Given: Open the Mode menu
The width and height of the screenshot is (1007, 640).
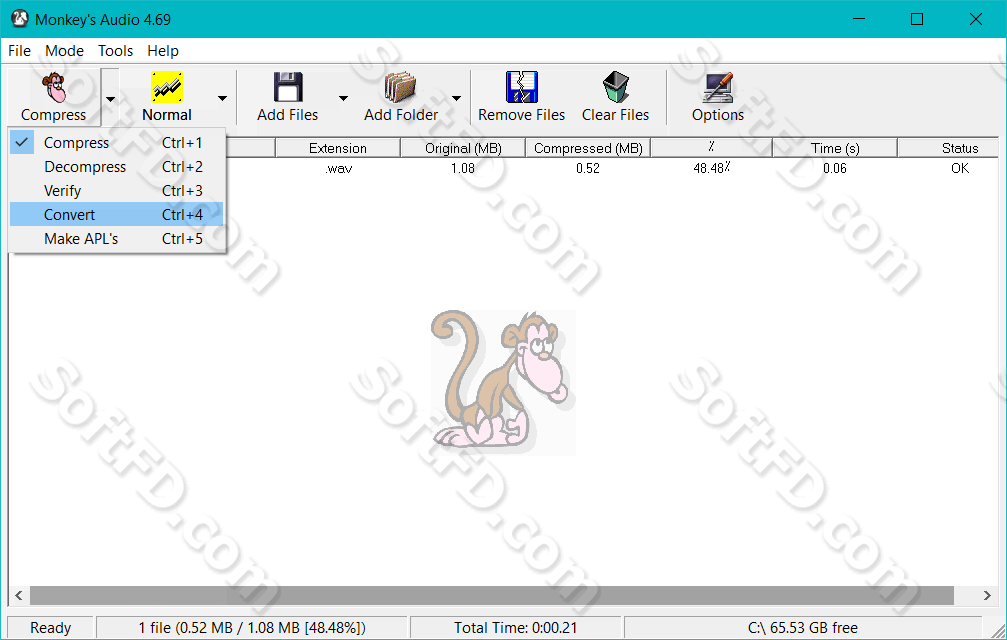Looking at the screenshot, I should [64, 51].
